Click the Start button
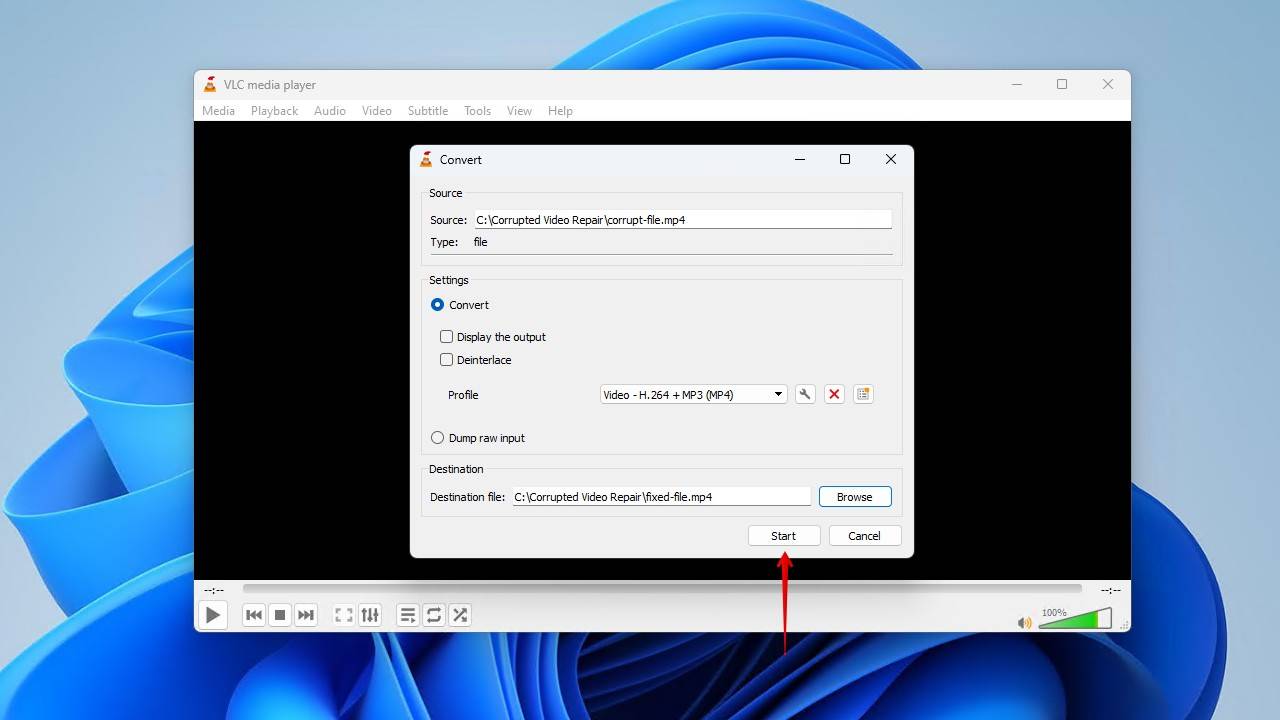The image size is (1280, 720). [784, 536]
